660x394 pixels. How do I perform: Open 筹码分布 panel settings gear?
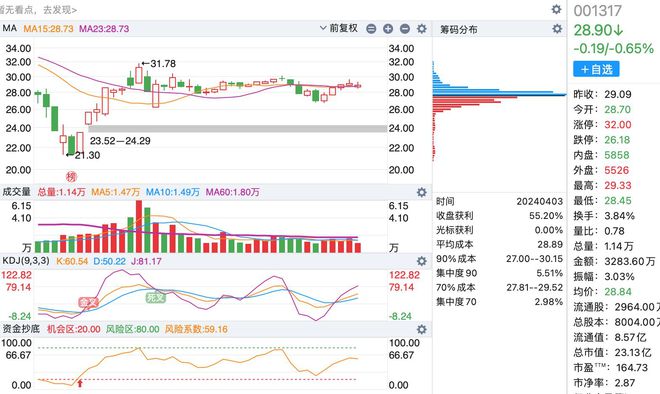[x=557, y=29]
